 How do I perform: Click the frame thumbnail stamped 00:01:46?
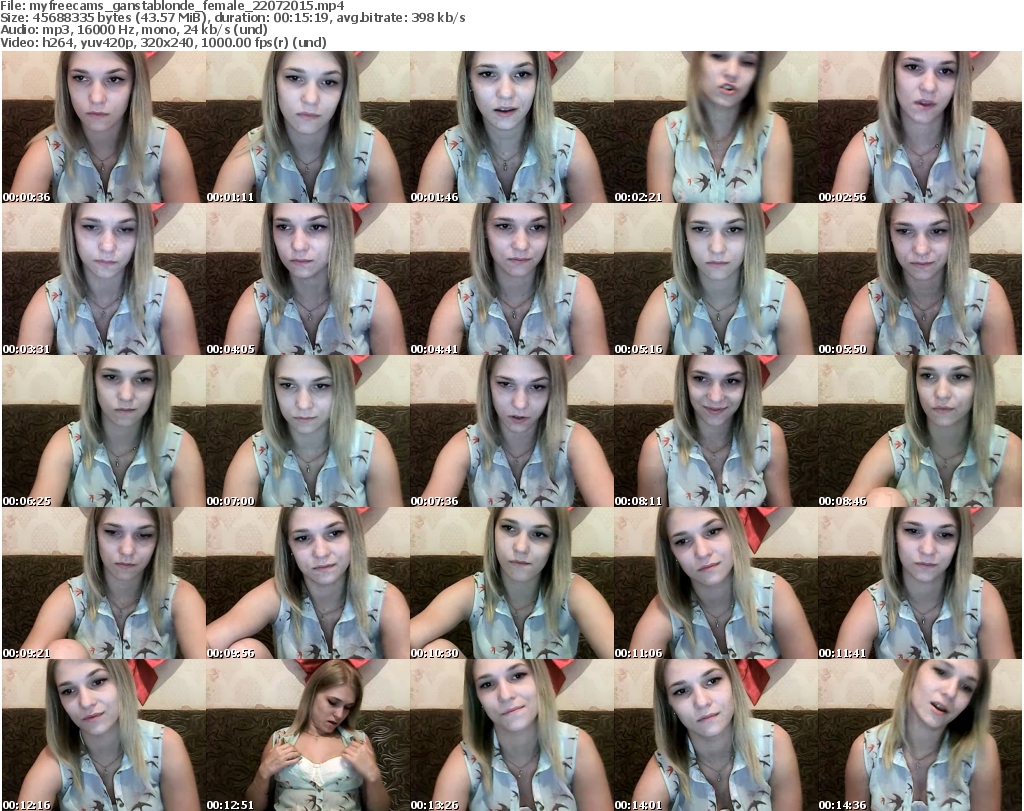point(511,127)
